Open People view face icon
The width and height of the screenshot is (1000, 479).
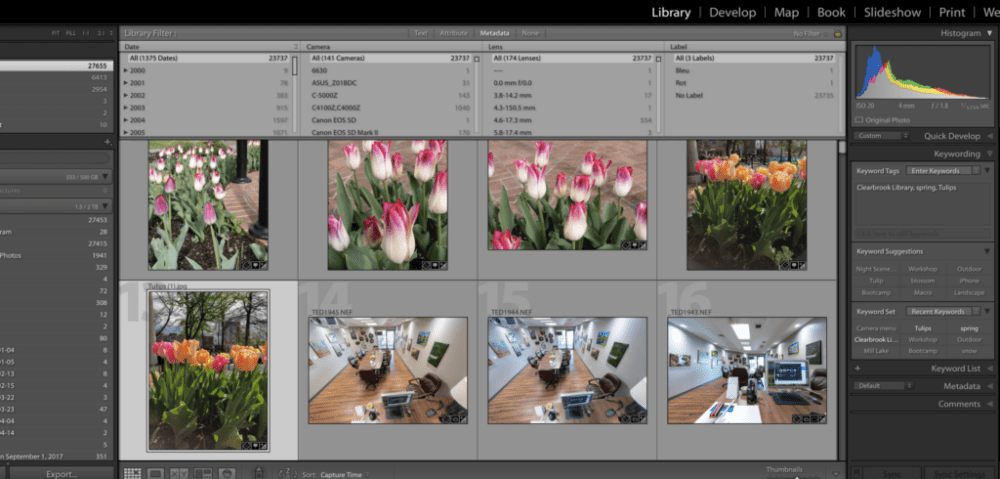pyautogui.click(x=226, y=474)
